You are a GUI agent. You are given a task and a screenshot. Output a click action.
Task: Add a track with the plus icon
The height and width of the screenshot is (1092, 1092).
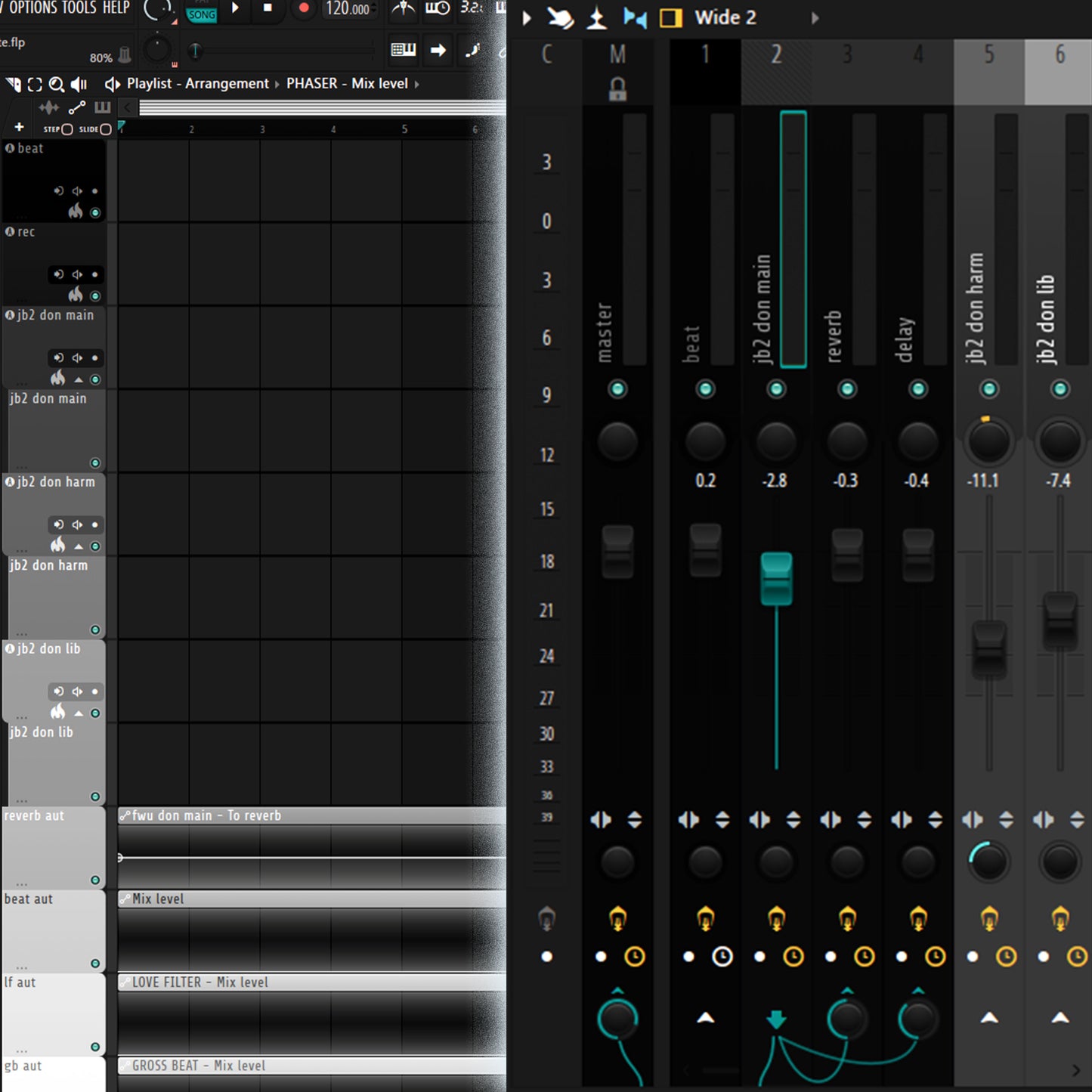click(x=20, y=127)
